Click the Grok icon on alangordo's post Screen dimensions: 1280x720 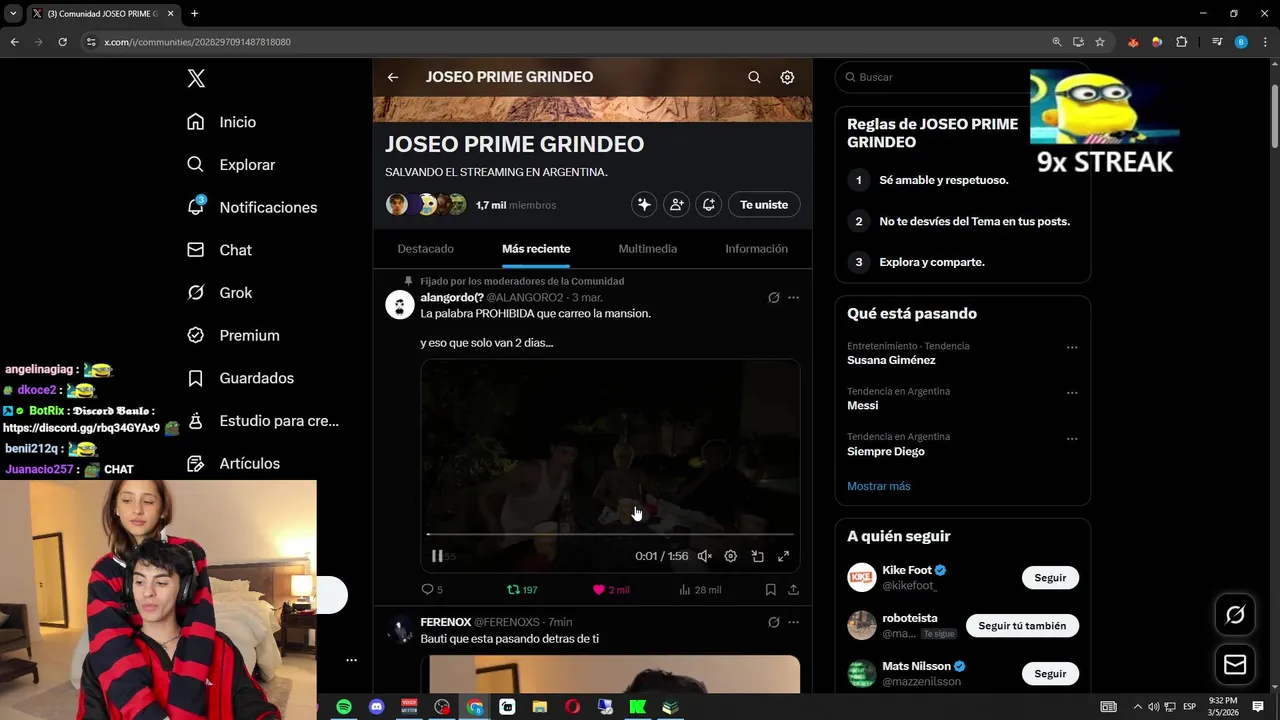[x=773, y=298]
